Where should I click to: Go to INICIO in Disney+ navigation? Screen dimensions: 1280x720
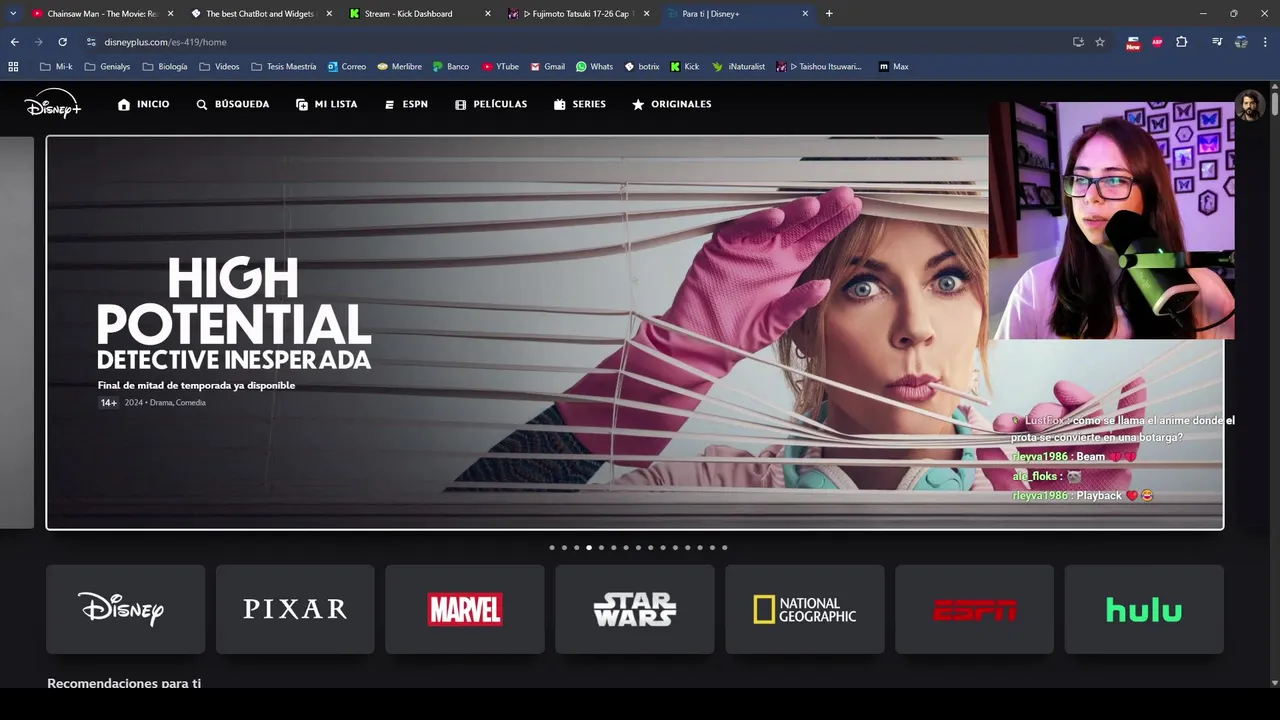pos(143,104)
